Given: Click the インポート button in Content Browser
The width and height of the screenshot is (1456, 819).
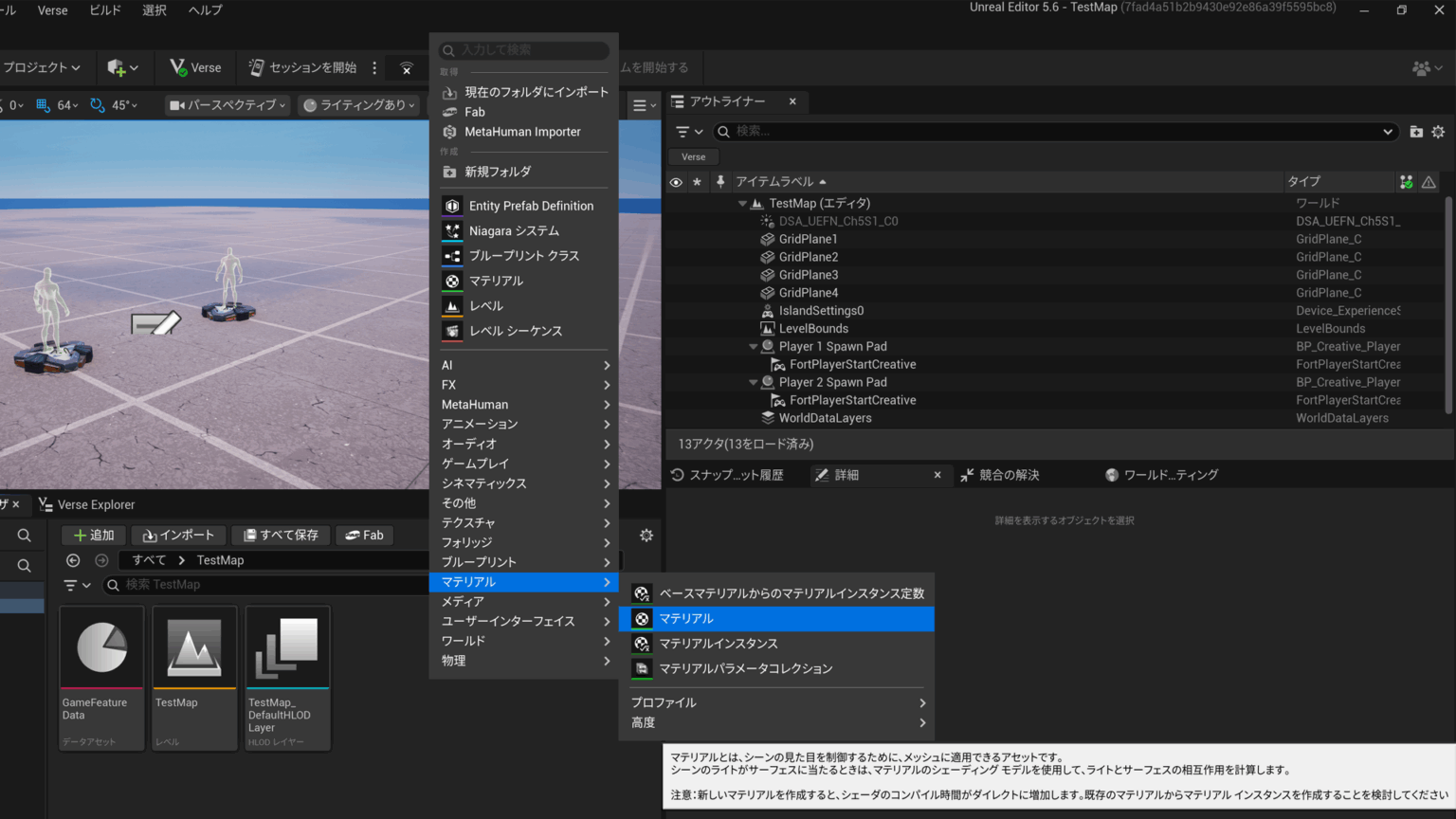Looking at the screenshot, I should point(178,535).
